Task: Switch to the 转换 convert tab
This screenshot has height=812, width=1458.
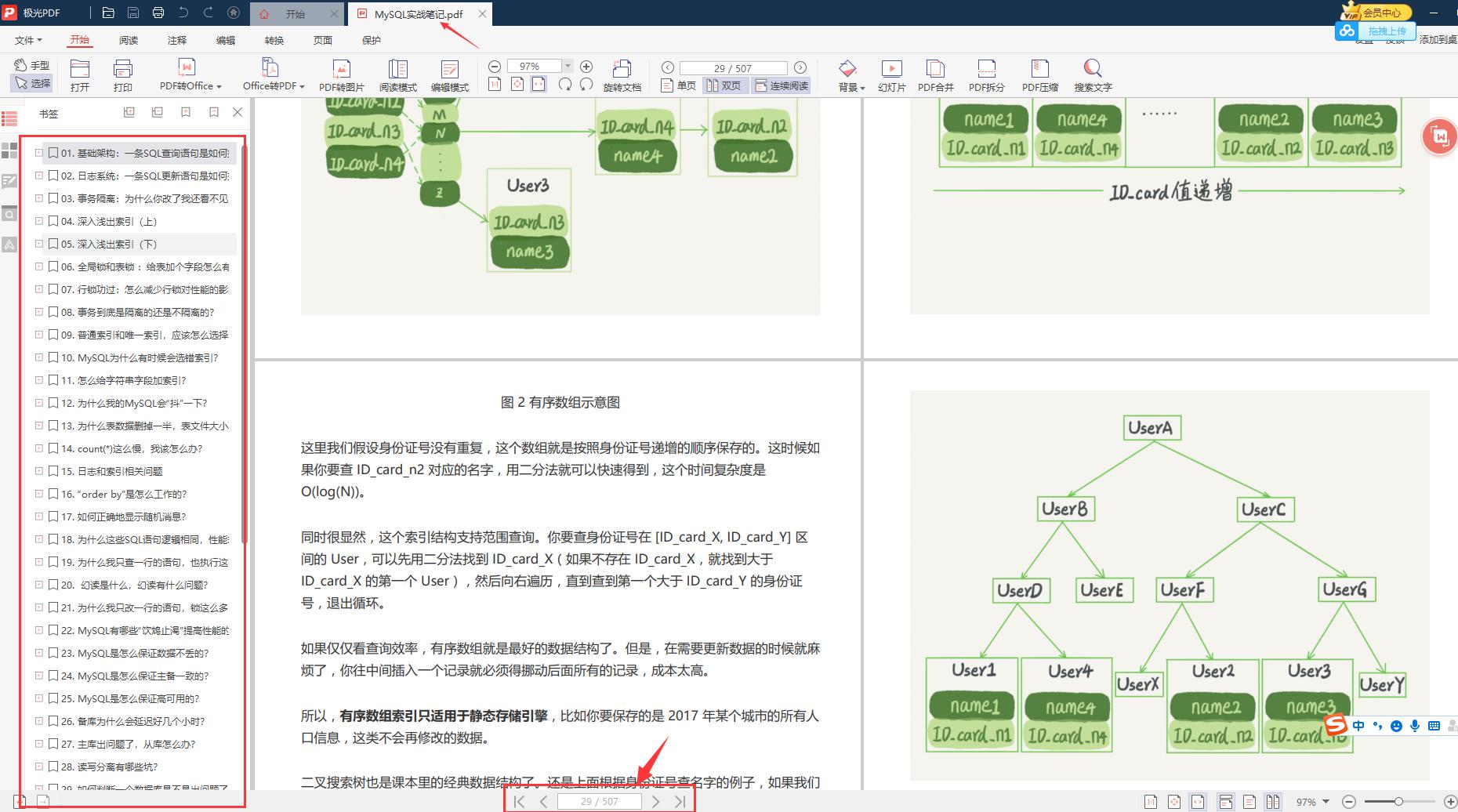Action: point(274,40)
